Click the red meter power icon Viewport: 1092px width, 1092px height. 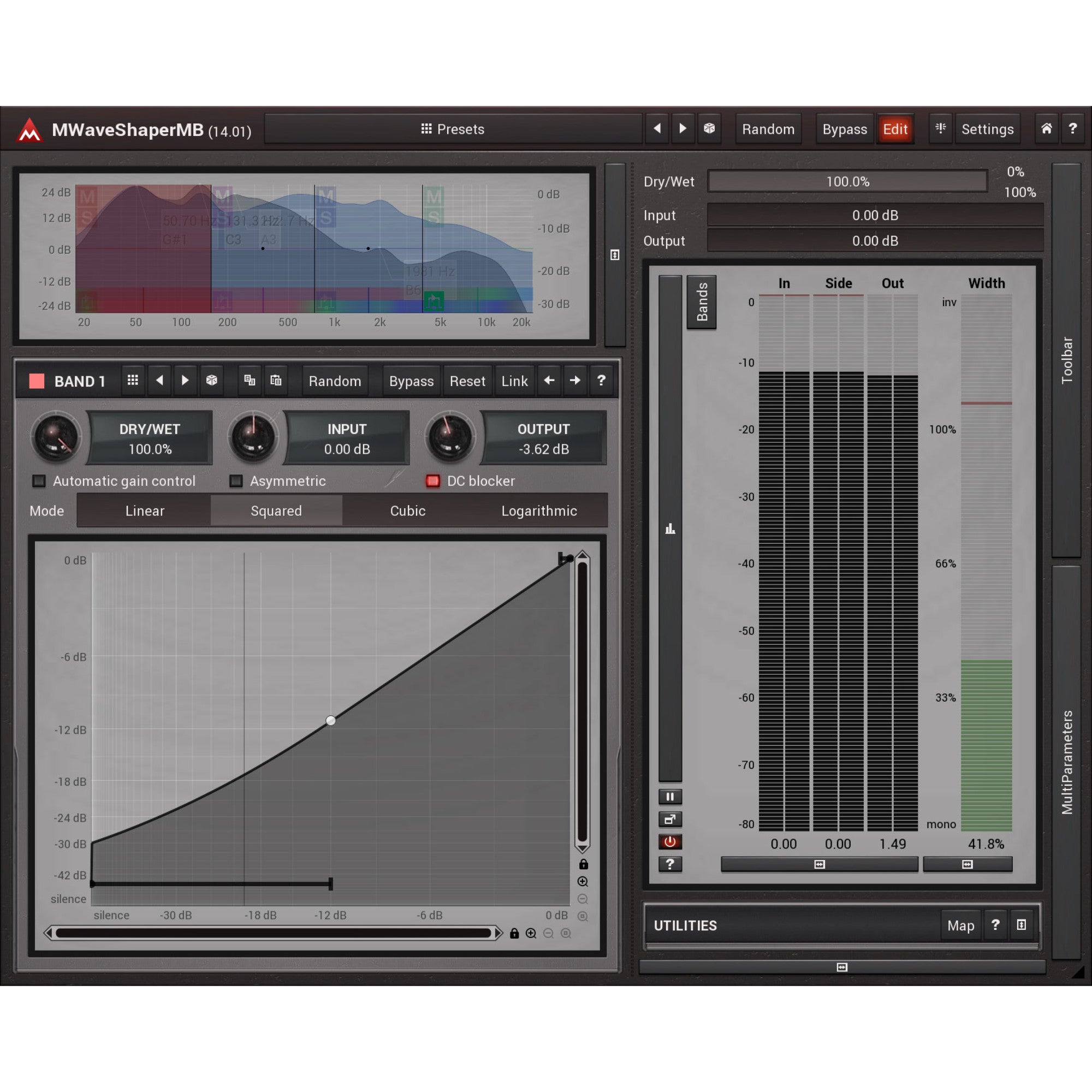[x=670, y=842]
